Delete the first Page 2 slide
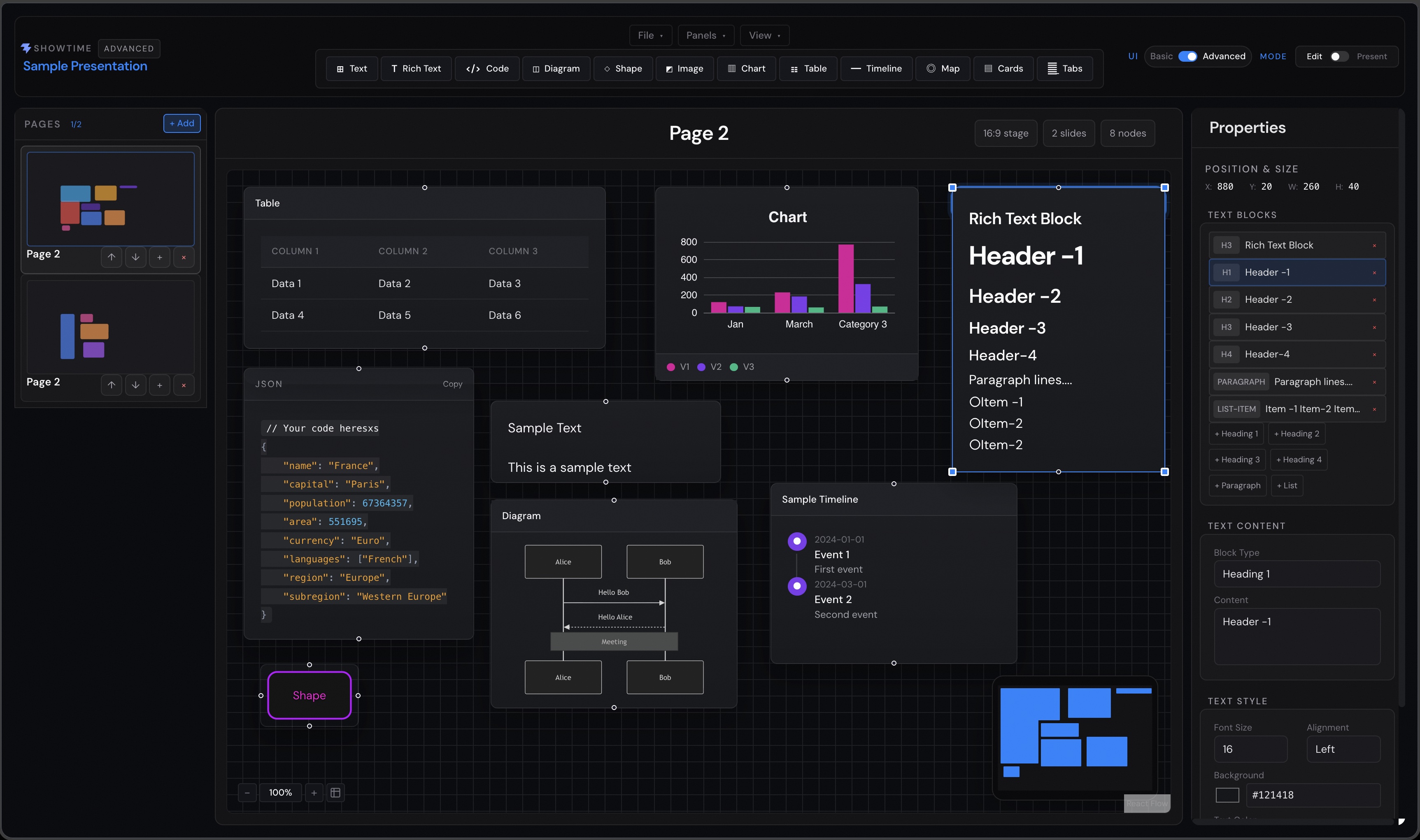 pyautogui.click(x=184, y=257)
